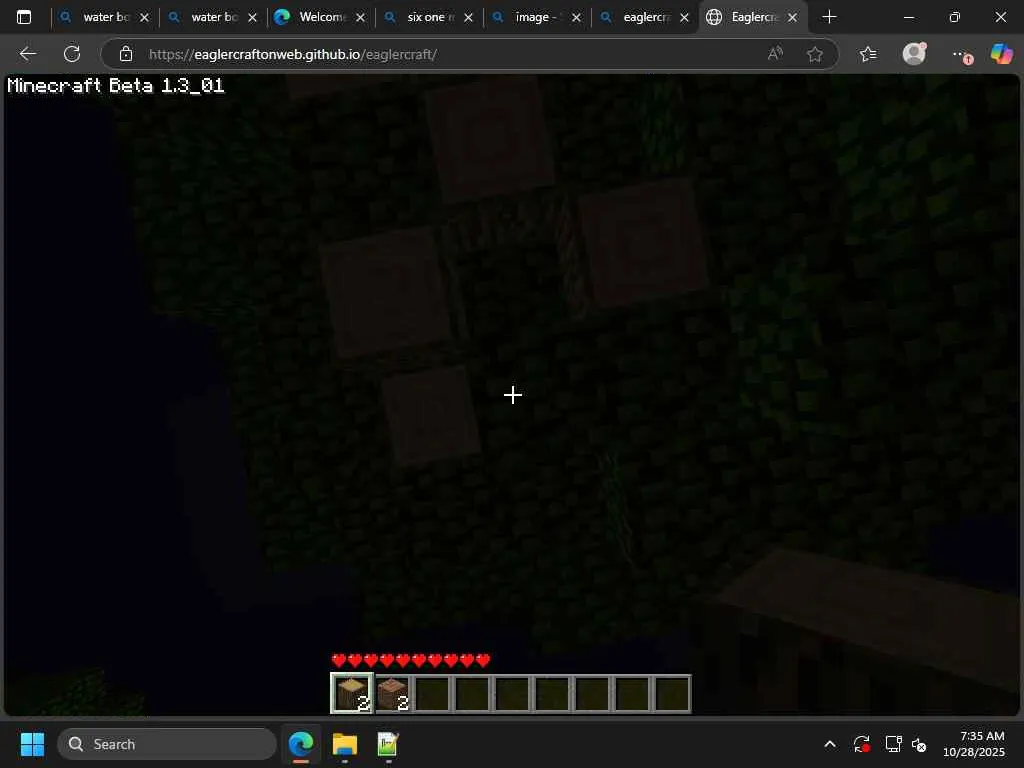
Task: Click the taskbar Search box
Action: tap(167, 744)
